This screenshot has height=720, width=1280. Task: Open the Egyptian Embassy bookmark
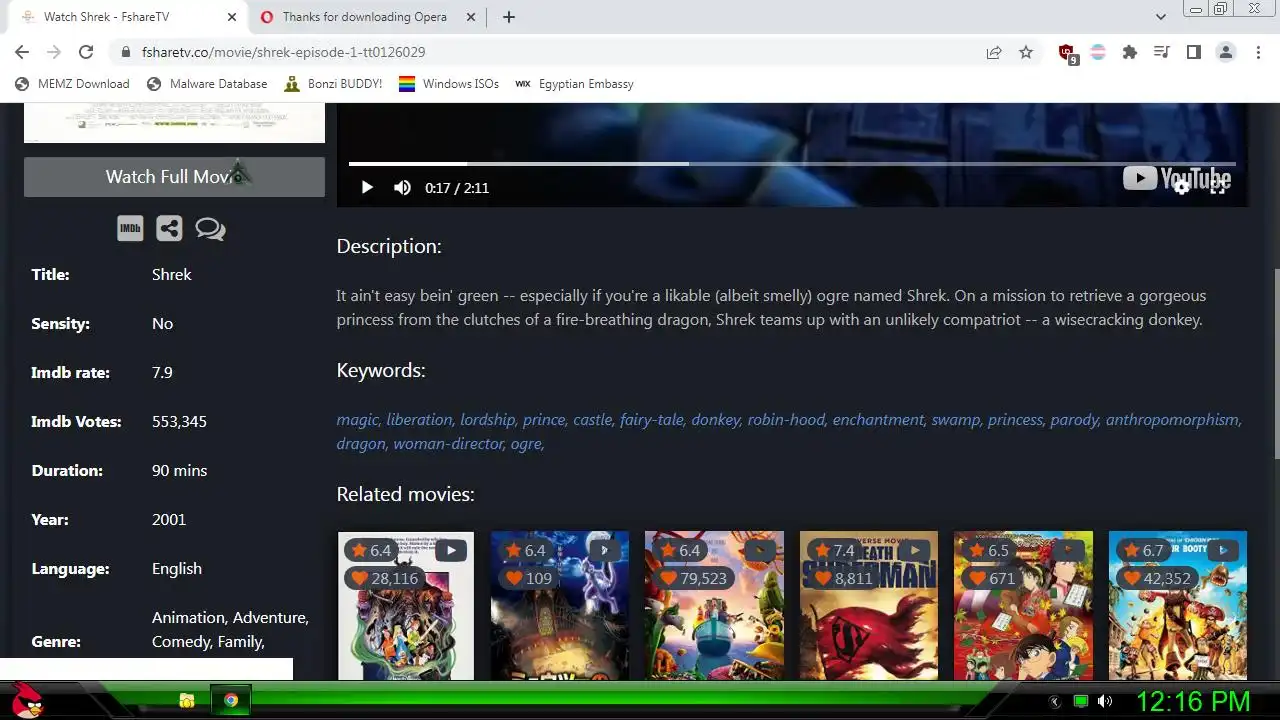(x=574, y=84)
